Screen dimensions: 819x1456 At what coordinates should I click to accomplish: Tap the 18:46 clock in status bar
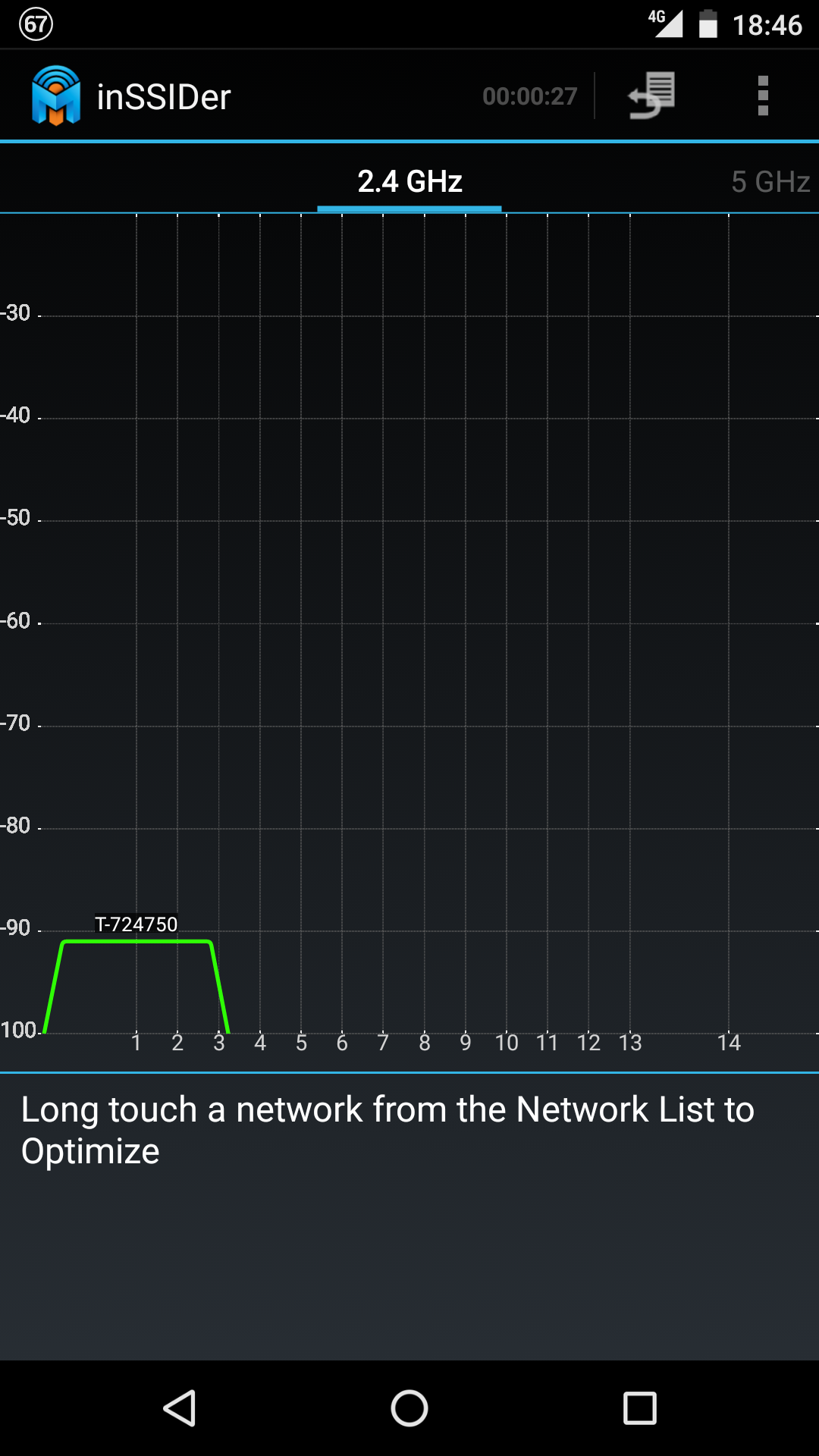click(x=767, y=25)
